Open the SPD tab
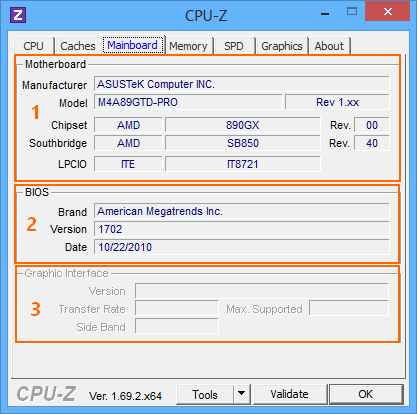The height and width of the screenshot is (414, 417). tap(234, 46)
